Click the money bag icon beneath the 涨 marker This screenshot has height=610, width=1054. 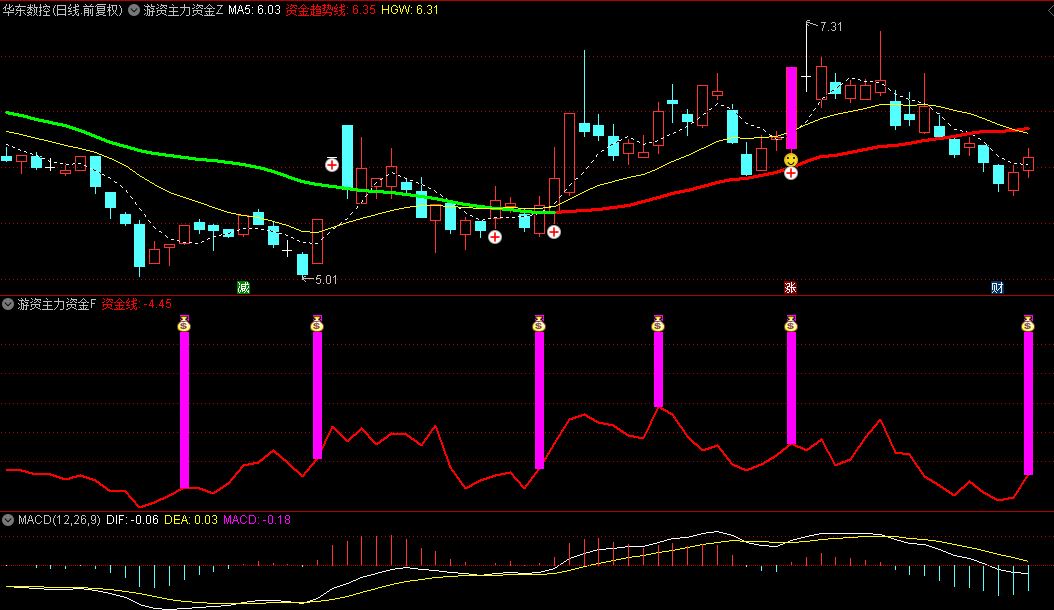tap(791, 324)
